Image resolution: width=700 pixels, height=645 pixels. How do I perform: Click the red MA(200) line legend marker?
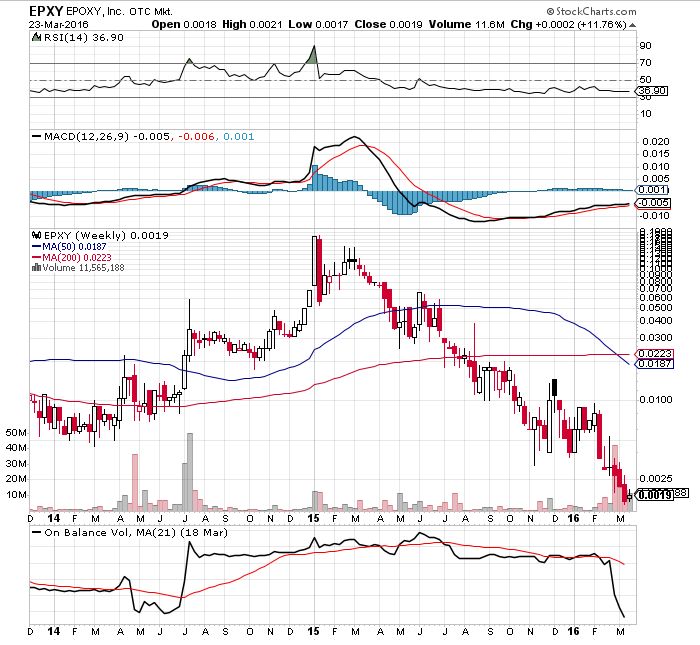click(36, 257)
